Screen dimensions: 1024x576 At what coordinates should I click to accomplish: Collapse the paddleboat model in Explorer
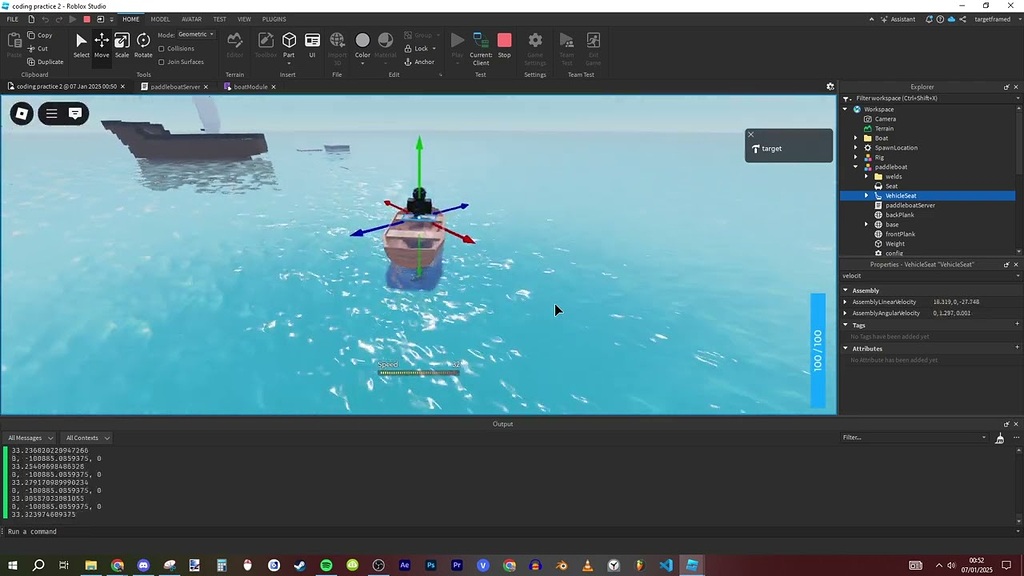(856, 167)
